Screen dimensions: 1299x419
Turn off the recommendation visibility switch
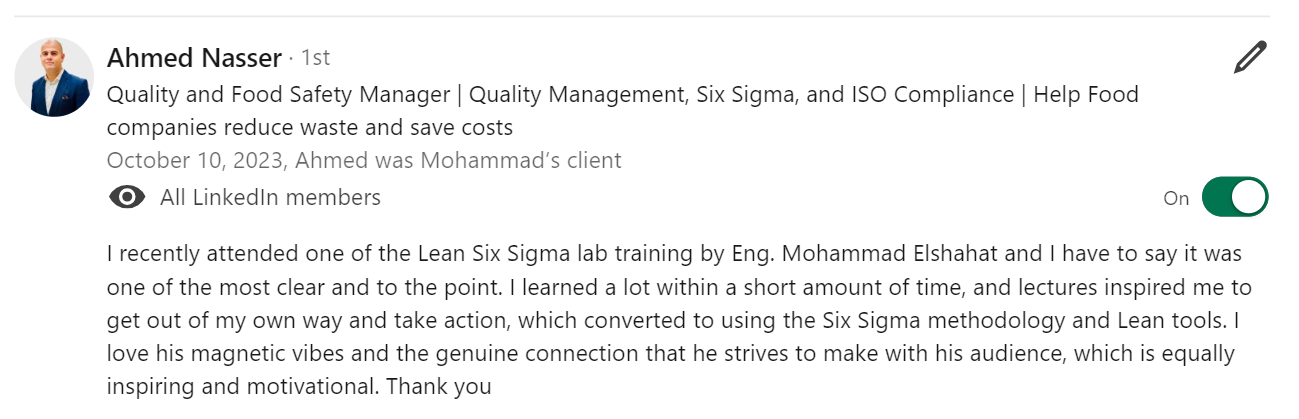pos(1234,197)
